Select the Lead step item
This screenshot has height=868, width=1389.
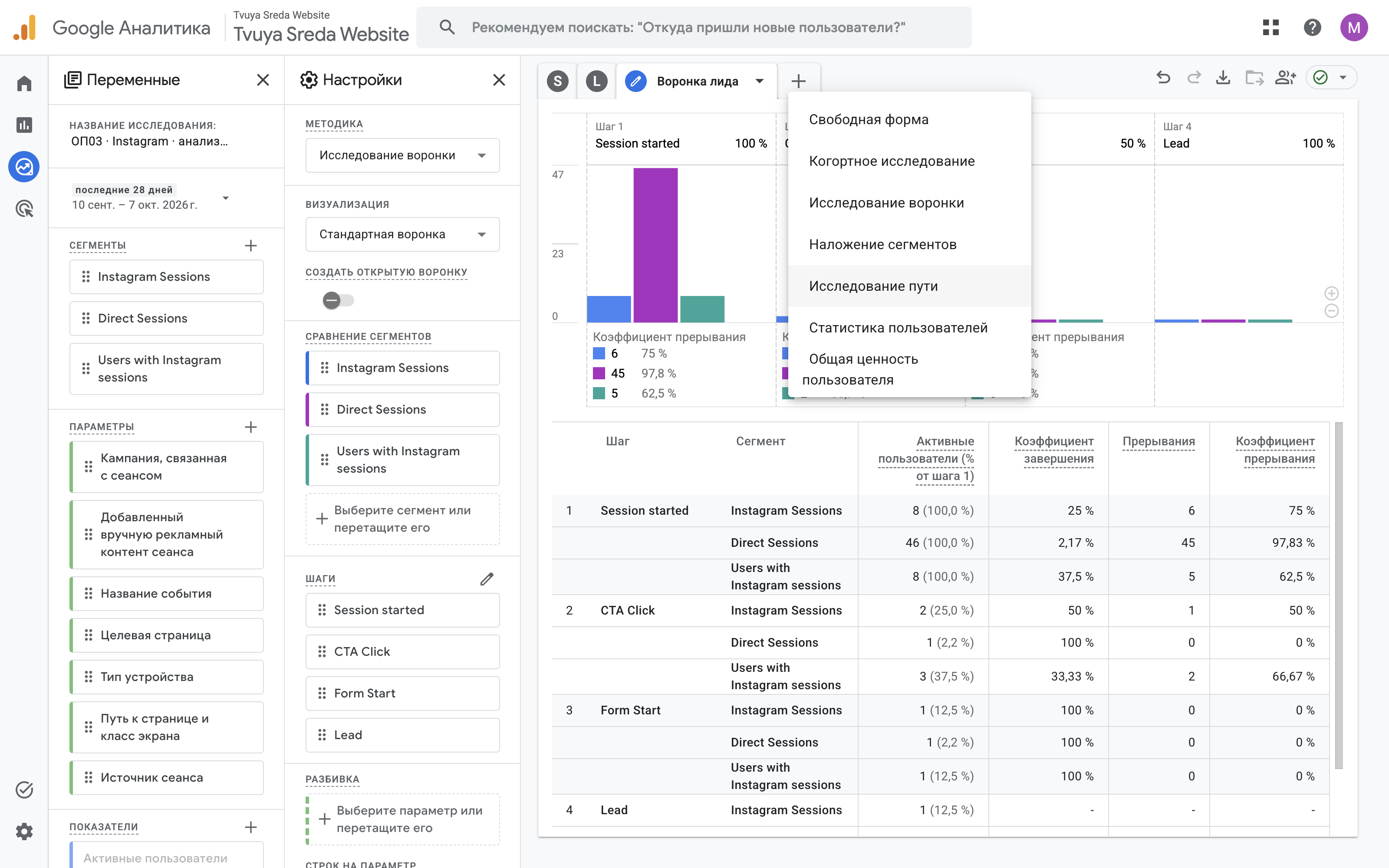click(x=402, y=735)
